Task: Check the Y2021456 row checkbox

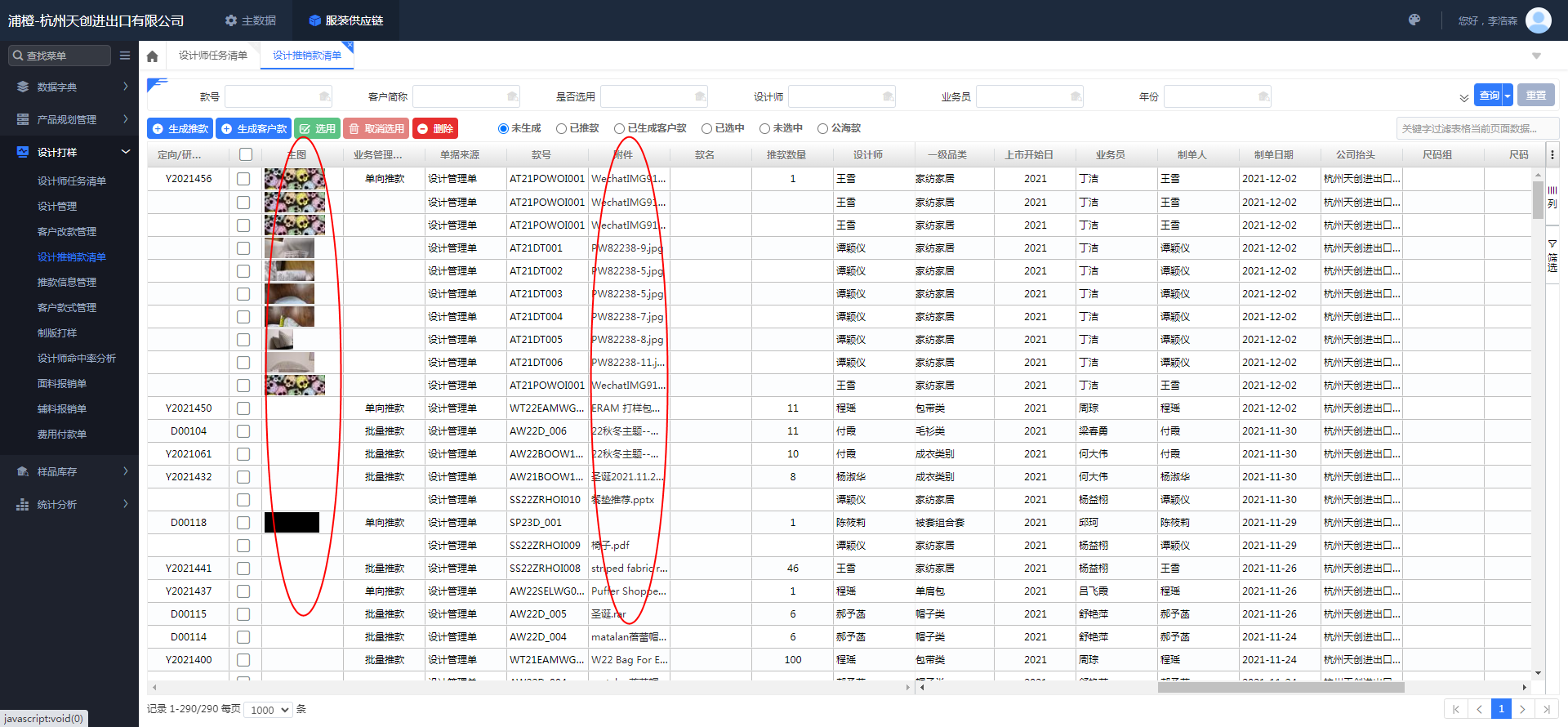Action: pos(243,178)
